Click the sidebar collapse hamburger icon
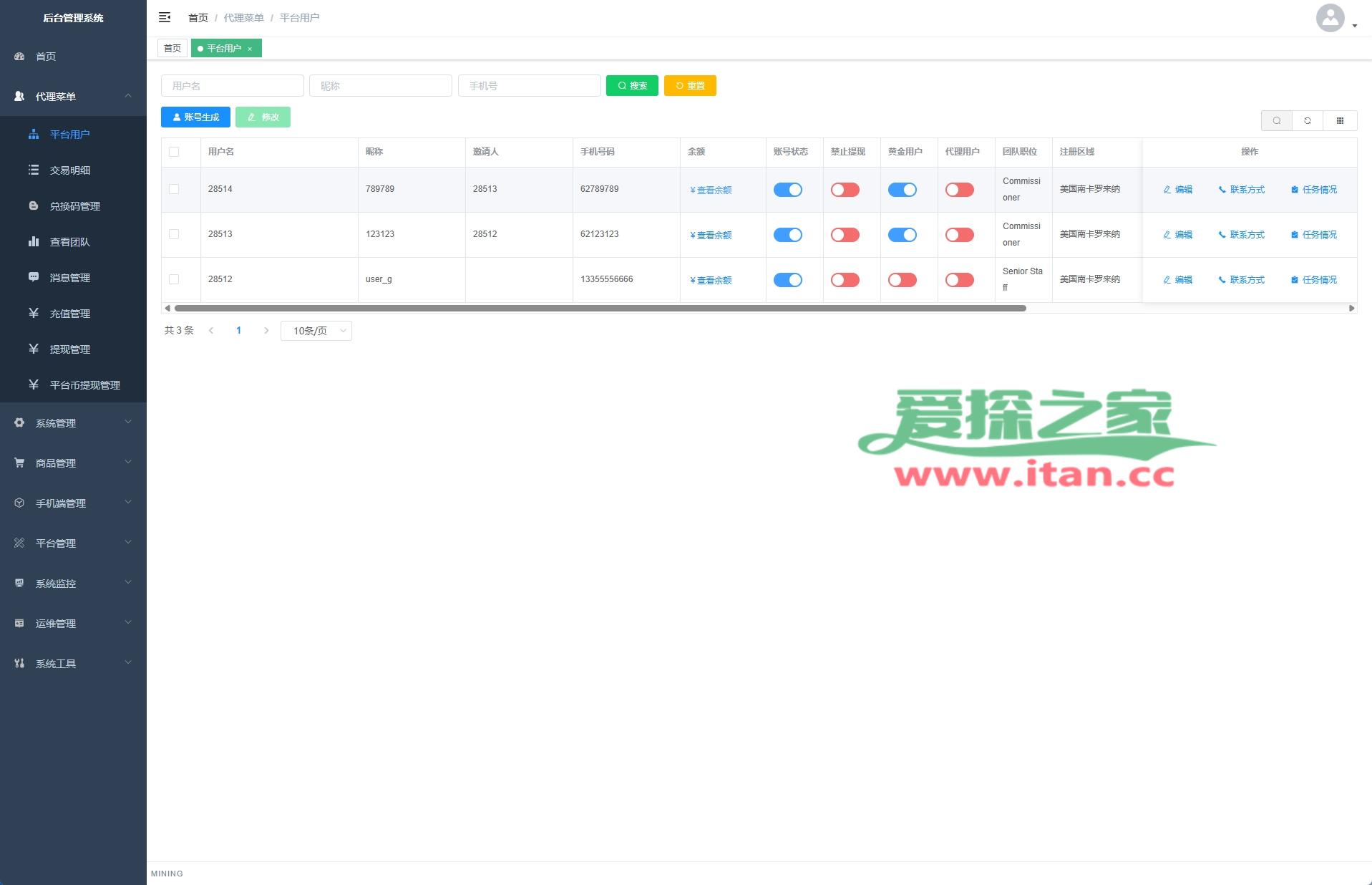Screen dimensions: 1372x885 (x=165, y=17)
